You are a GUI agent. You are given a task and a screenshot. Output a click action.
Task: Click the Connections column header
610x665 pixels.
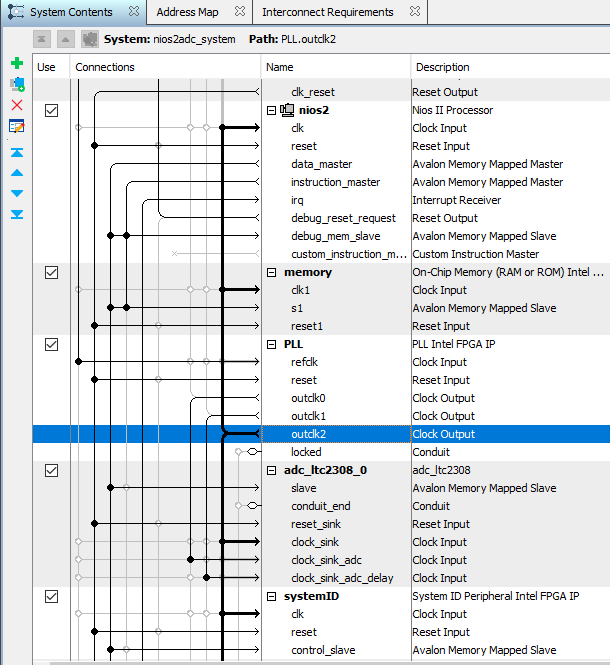click(166, 67)
